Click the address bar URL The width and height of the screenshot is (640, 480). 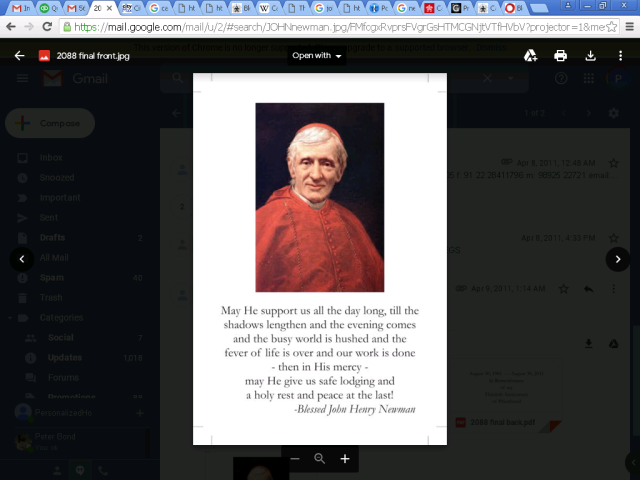(340, 27)
